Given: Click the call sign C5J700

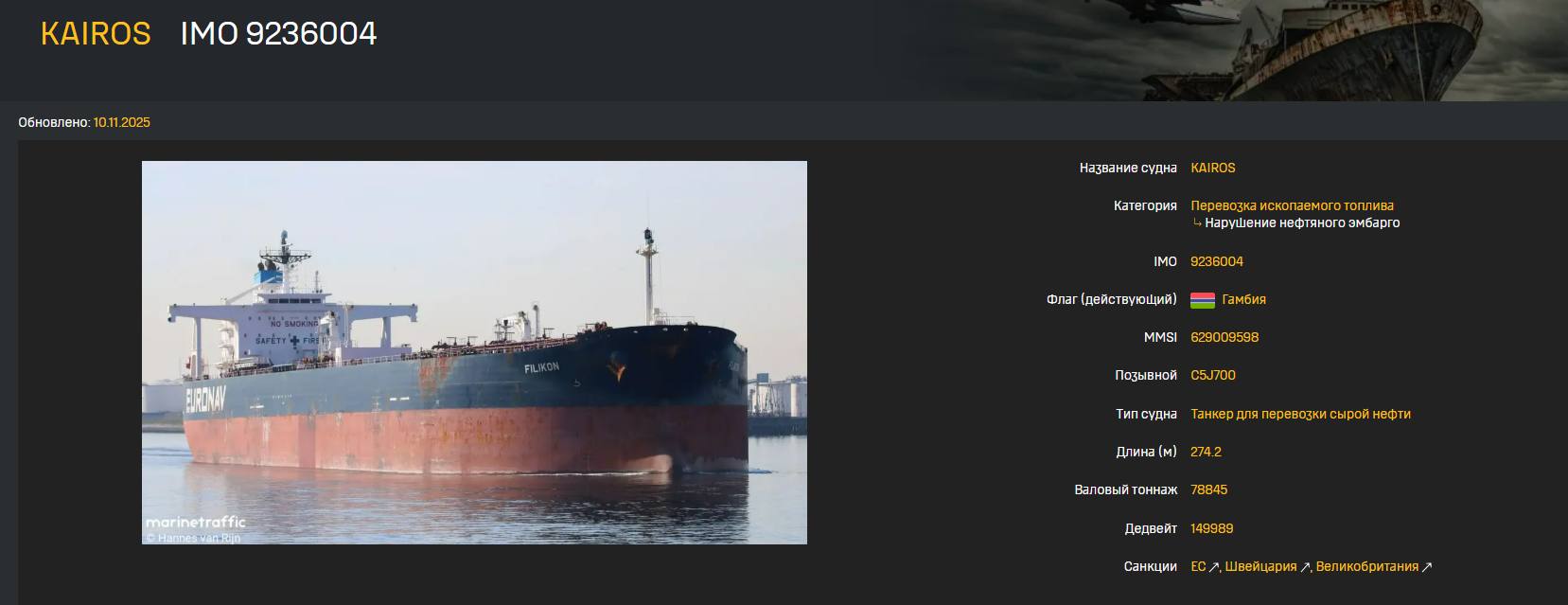Looking at the screenshot, I should 1213,375.
